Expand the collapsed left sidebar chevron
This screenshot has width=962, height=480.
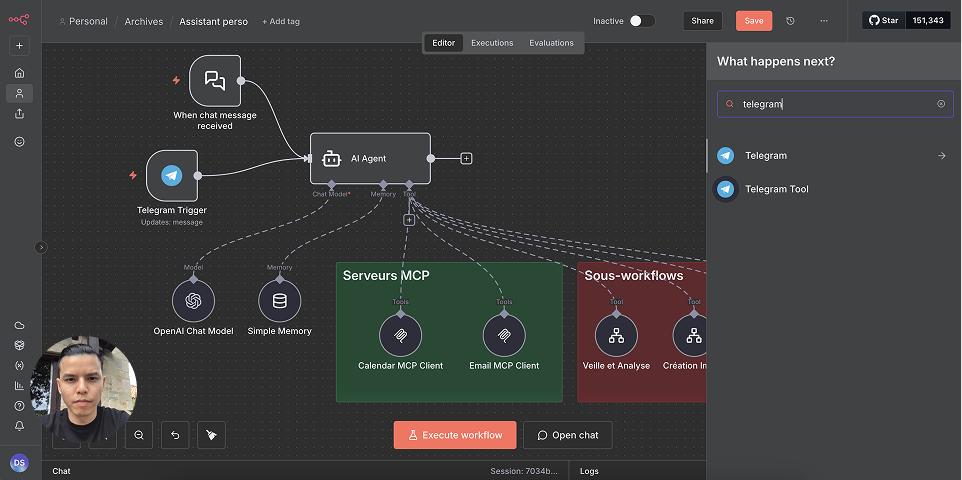click(41, 247)
